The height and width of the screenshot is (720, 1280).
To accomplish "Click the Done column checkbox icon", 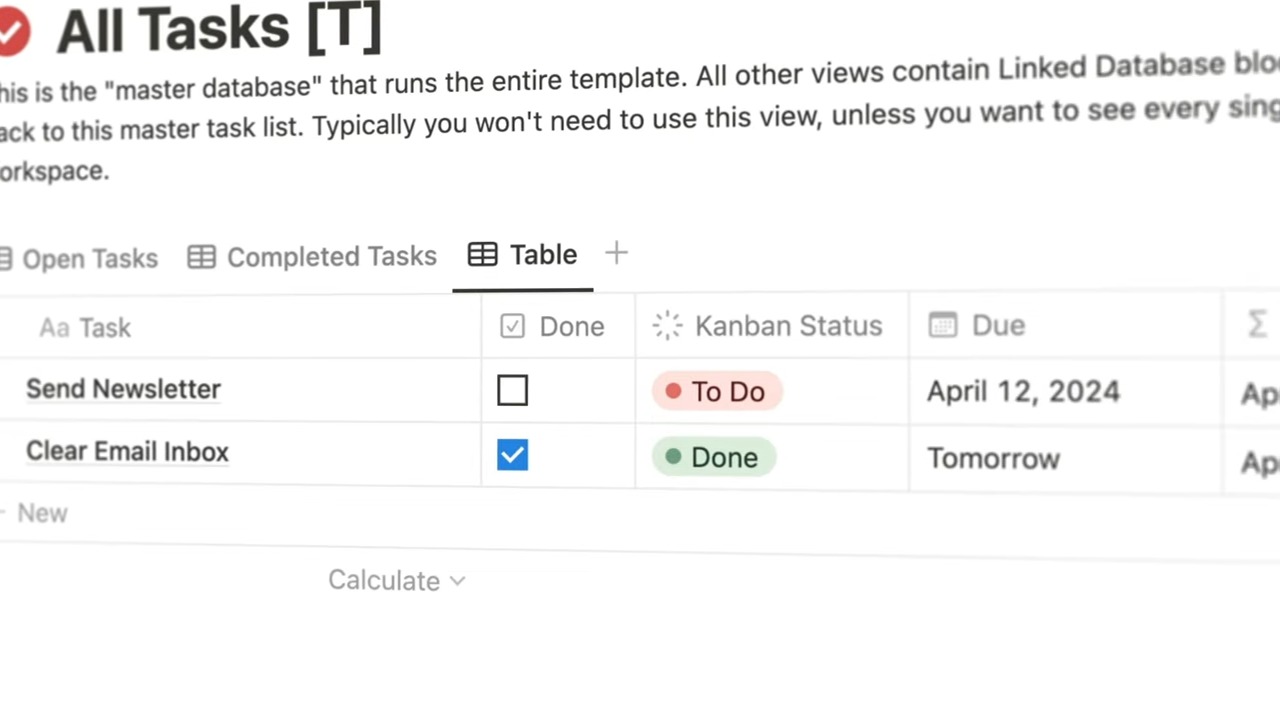I will coord(512,326).
